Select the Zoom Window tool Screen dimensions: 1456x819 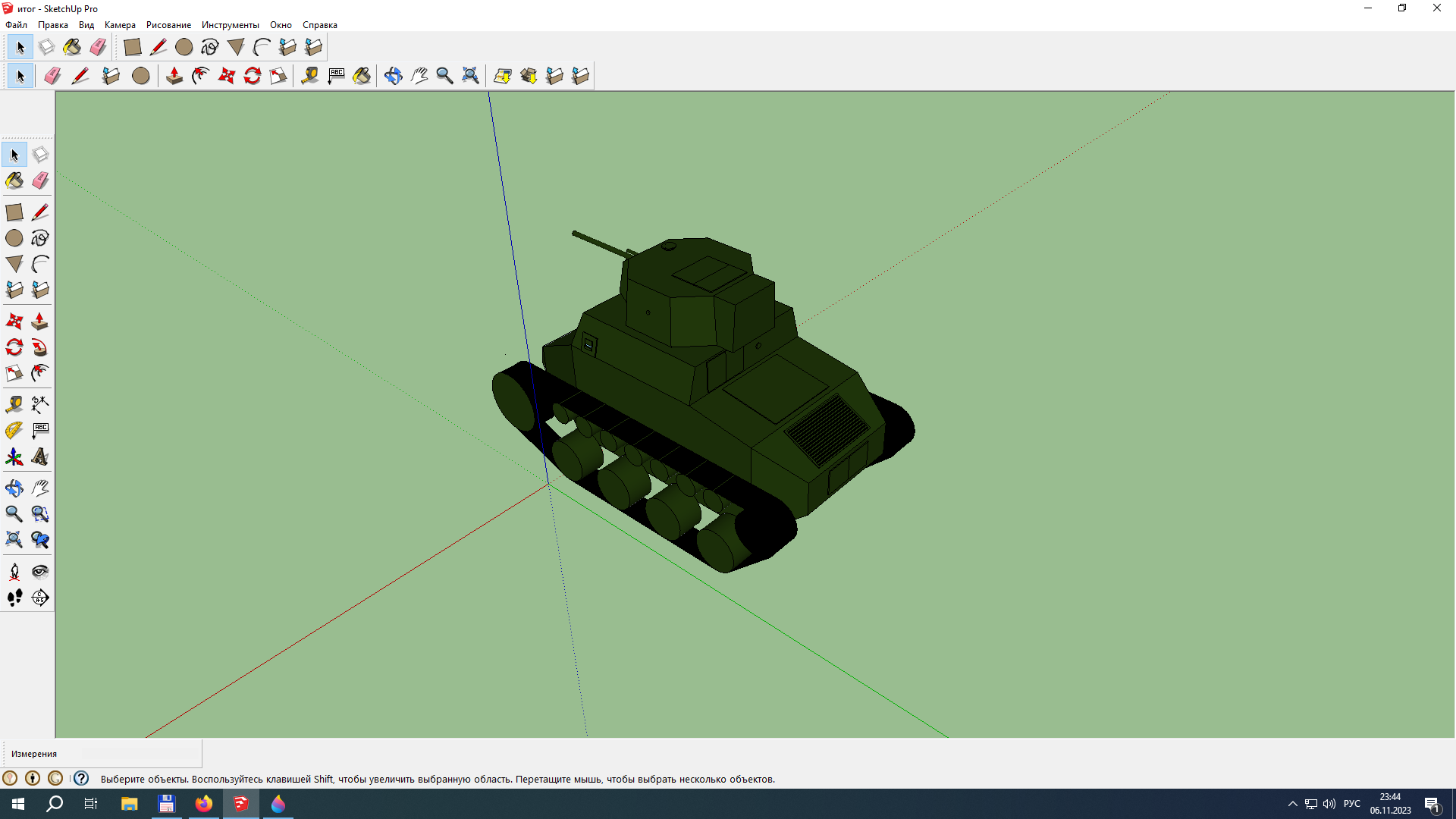coord(40,514)
